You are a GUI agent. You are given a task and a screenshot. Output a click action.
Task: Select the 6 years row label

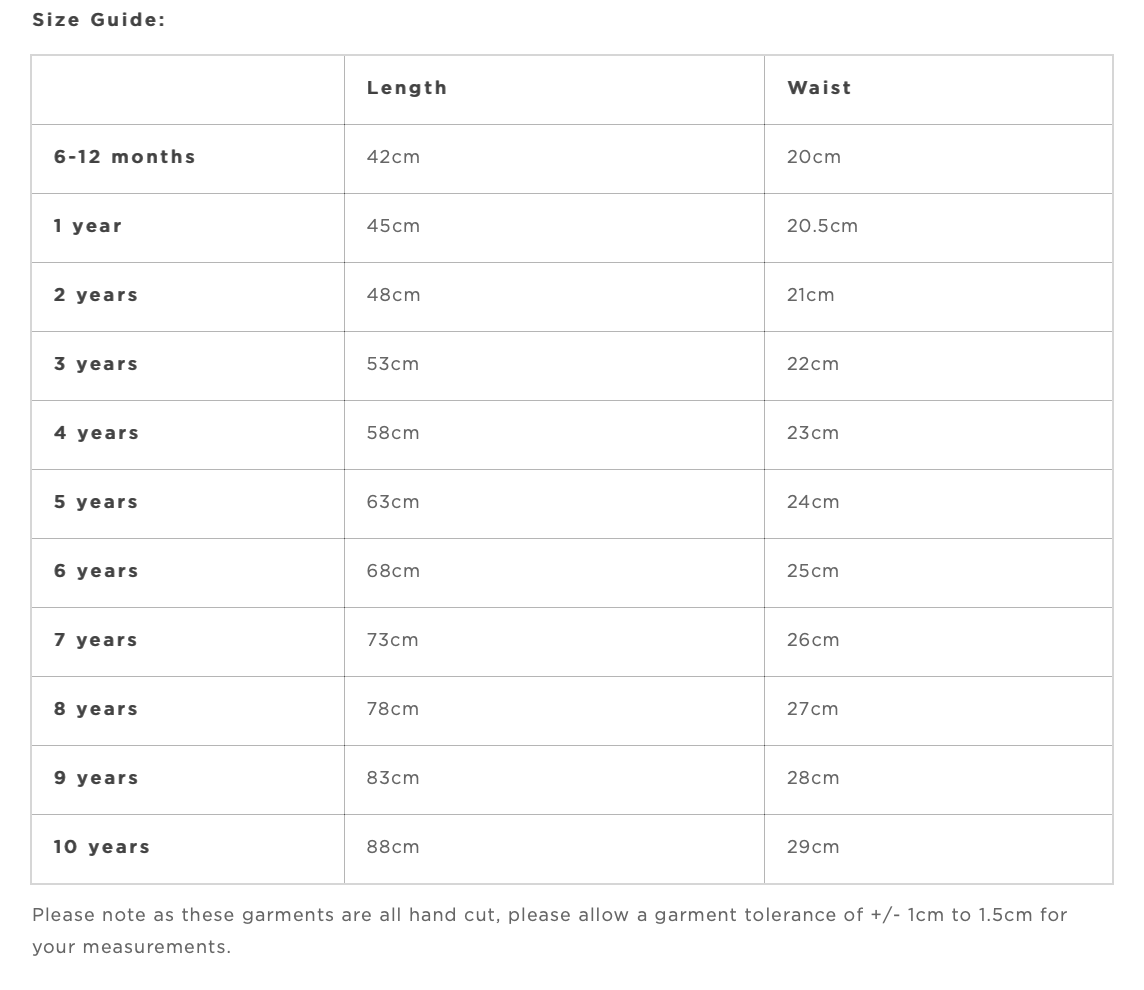(96, 571)
